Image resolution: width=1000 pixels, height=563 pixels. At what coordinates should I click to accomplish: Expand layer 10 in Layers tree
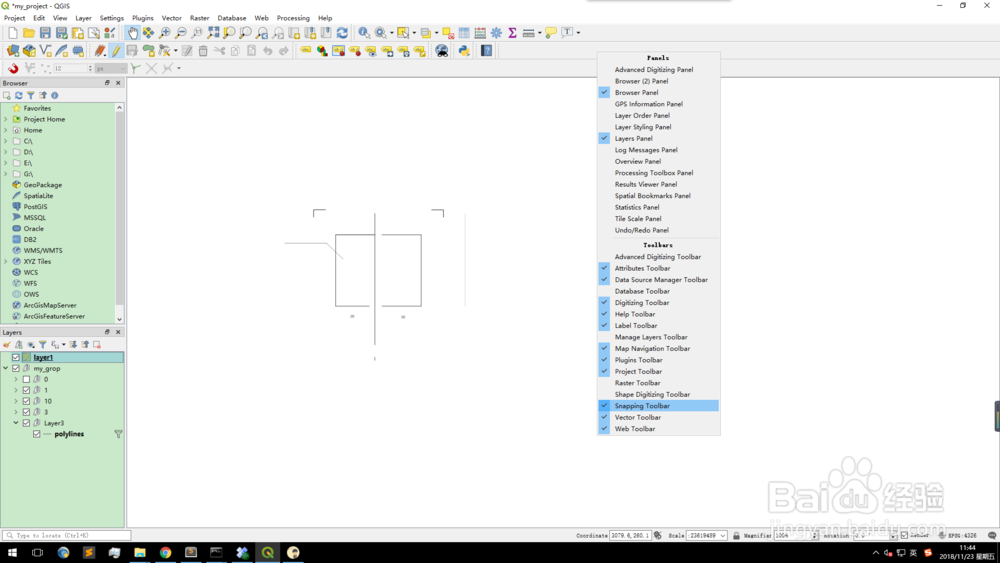click(x=16, y=401)
